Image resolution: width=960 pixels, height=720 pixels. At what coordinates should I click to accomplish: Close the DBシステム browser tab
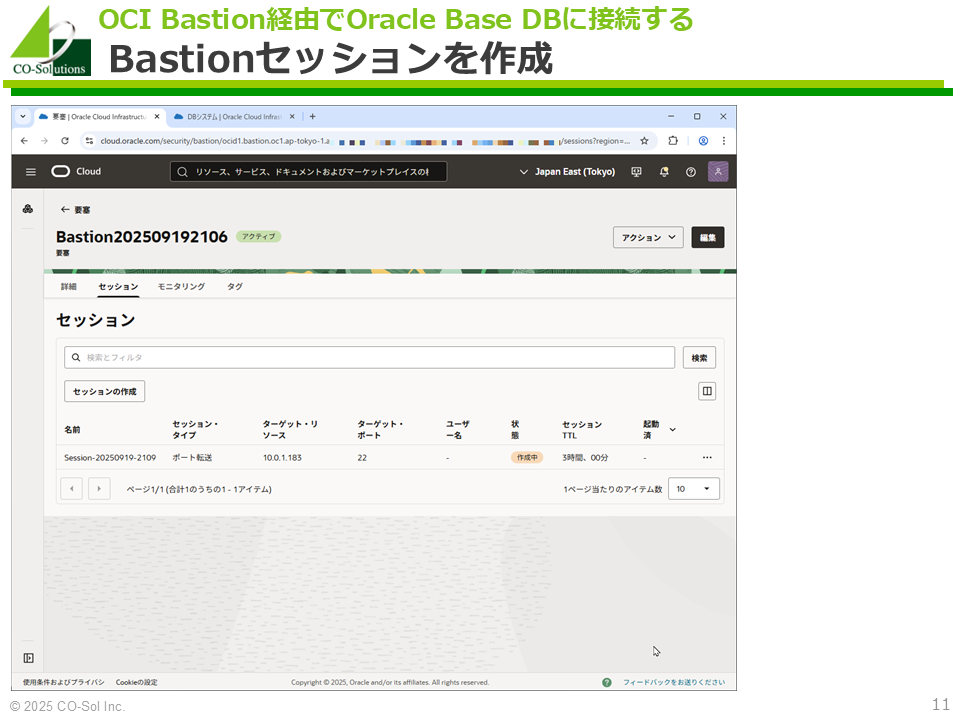[292, 116]
